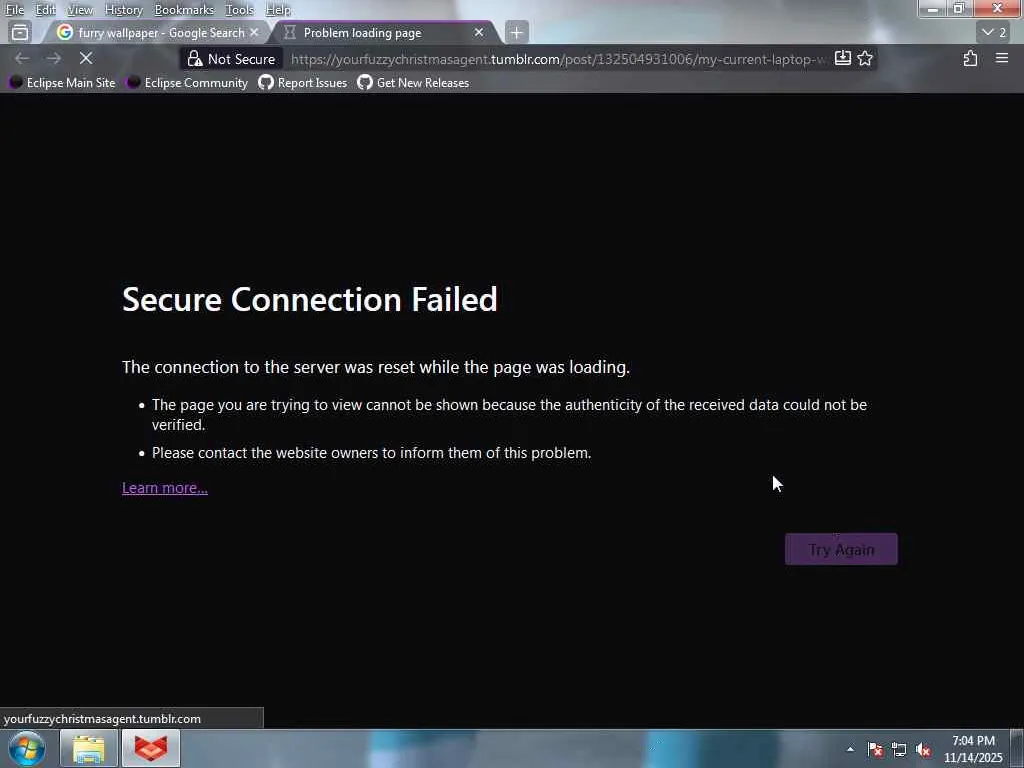Expand the list all tabs chevron
Viewport: 1024px width, 768px height.
pos(994,32)
